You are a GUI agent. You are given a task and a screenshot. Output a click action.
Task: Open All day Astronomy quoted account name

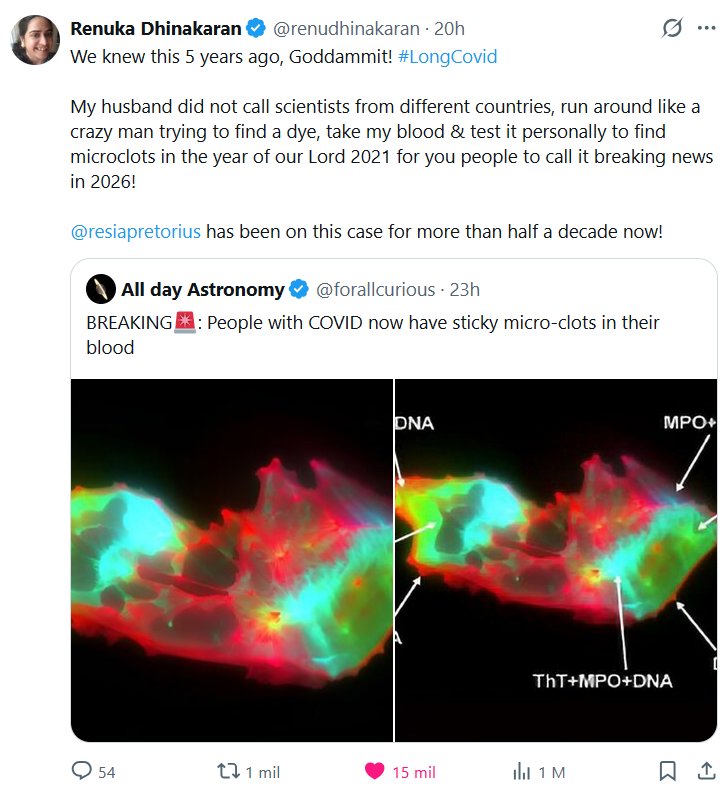(x=203, y=290)
